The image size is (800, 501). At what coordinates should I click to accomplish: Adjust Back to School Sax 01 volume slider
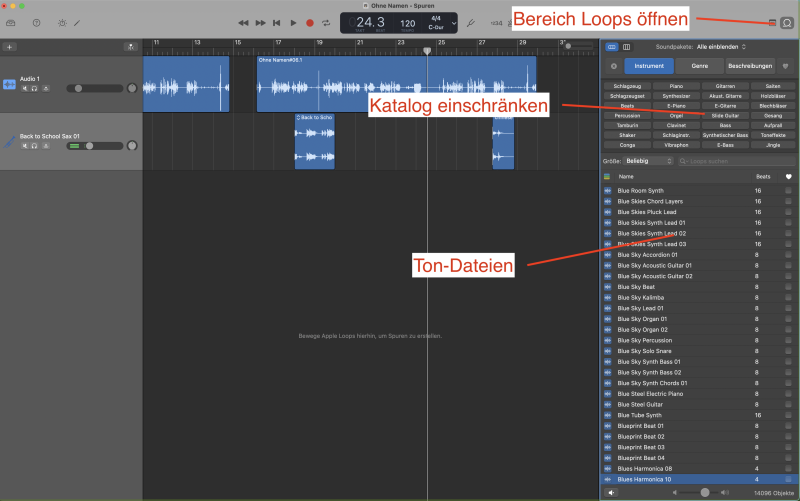coord(95,146)
